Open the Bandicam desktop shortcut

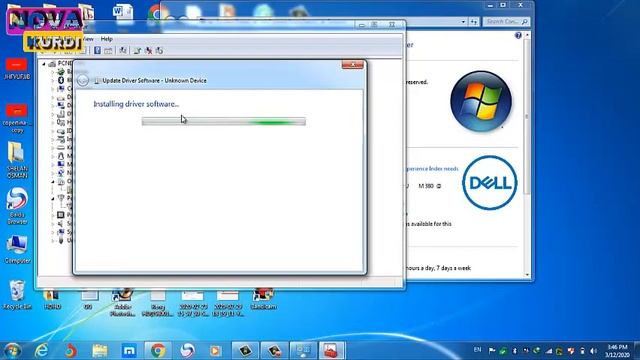coord(263,299)
